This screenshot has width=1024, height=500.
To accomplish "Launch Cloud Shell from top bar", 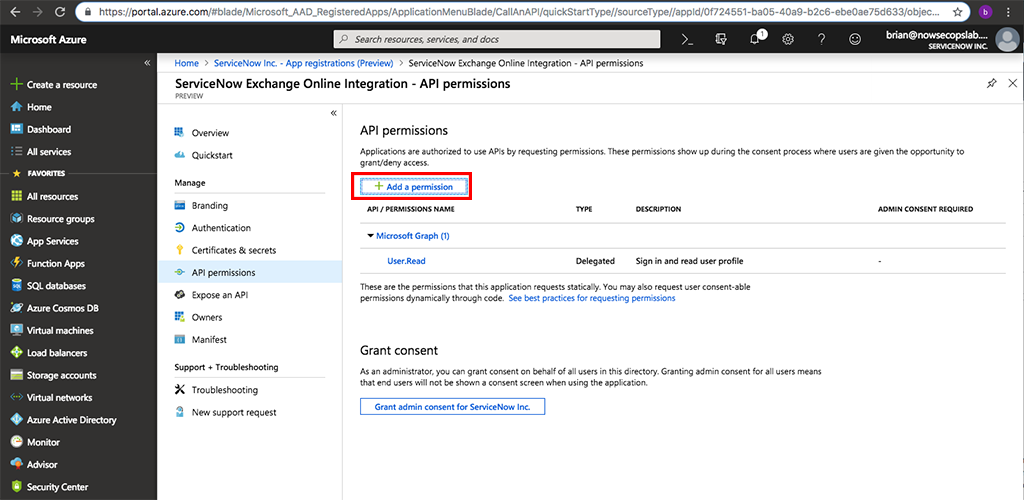I will (x=687, y=40).
